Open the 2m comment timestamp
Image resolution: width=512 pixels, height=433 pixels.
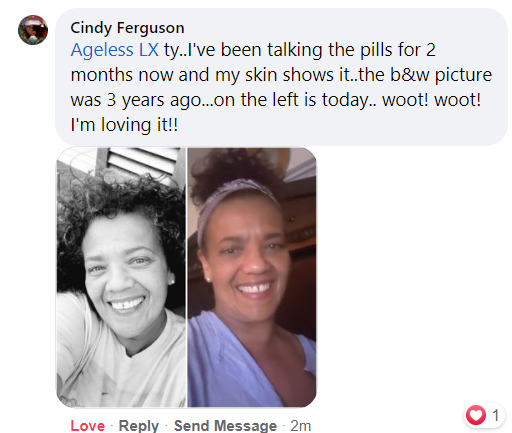coord(300,426)
